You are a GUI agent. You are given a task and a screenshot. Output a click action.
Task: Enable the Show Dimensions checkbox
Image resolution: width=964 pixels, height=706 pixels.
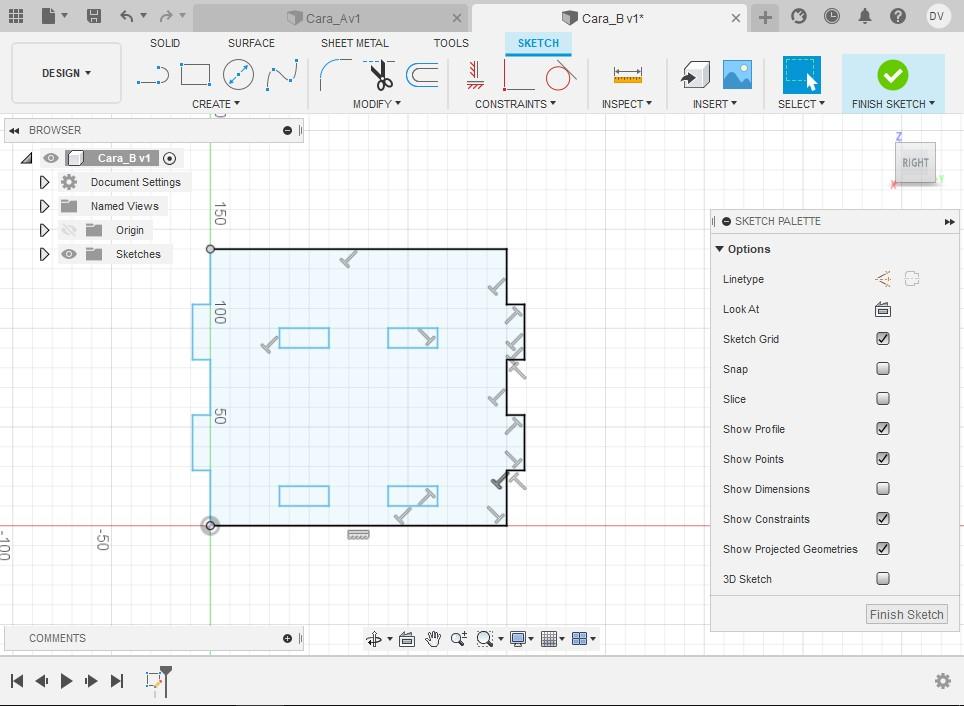[883, 489]
